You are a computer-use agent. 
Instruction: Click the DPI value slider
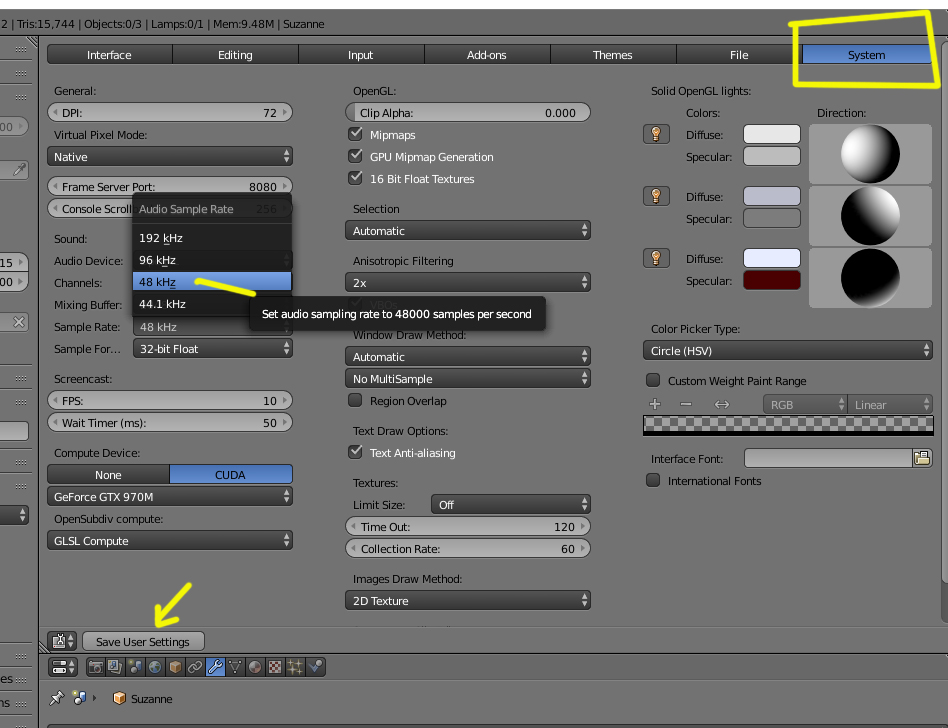coord(170,112)
